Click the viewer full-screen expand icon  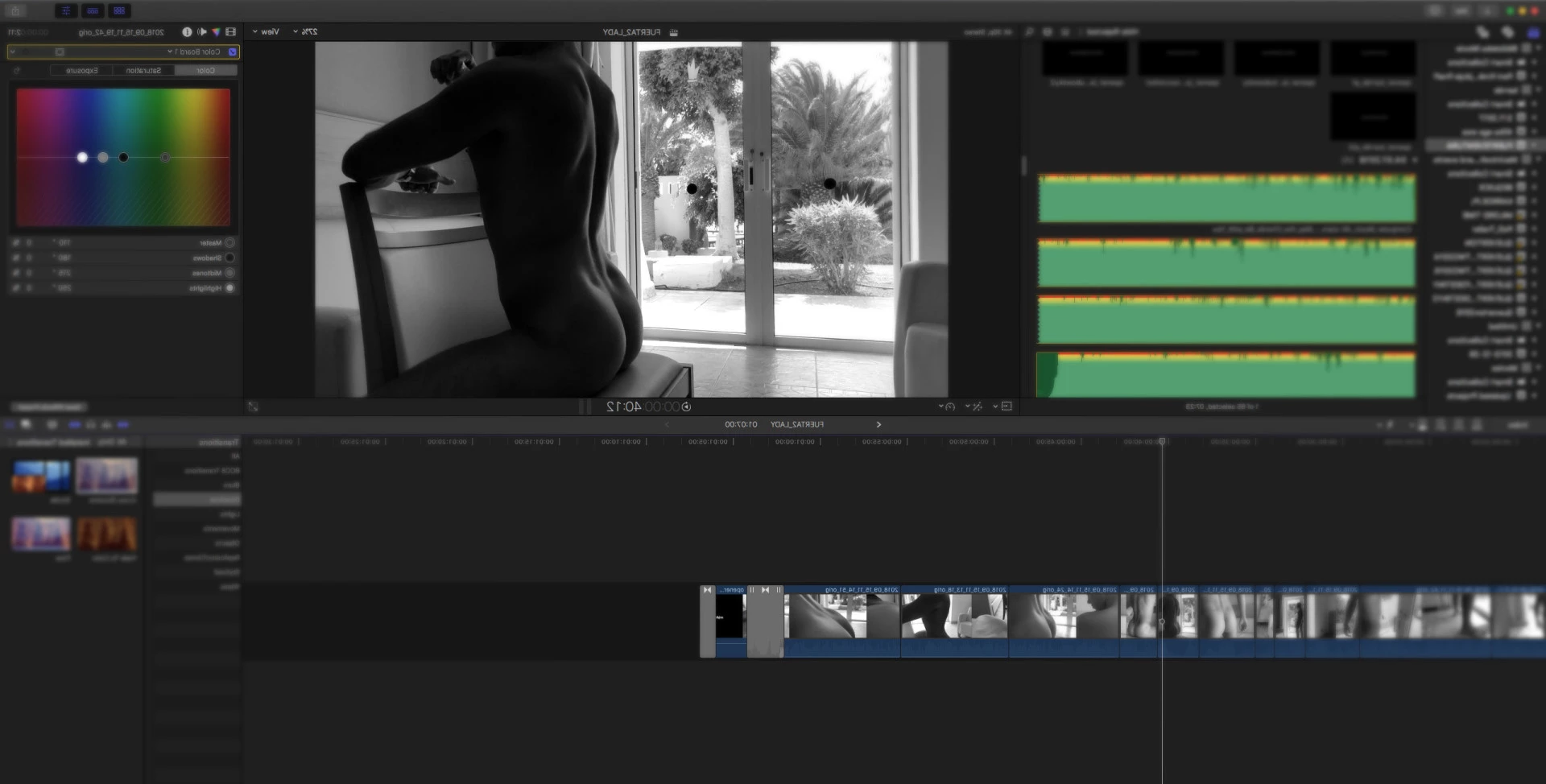coord(253,407)
